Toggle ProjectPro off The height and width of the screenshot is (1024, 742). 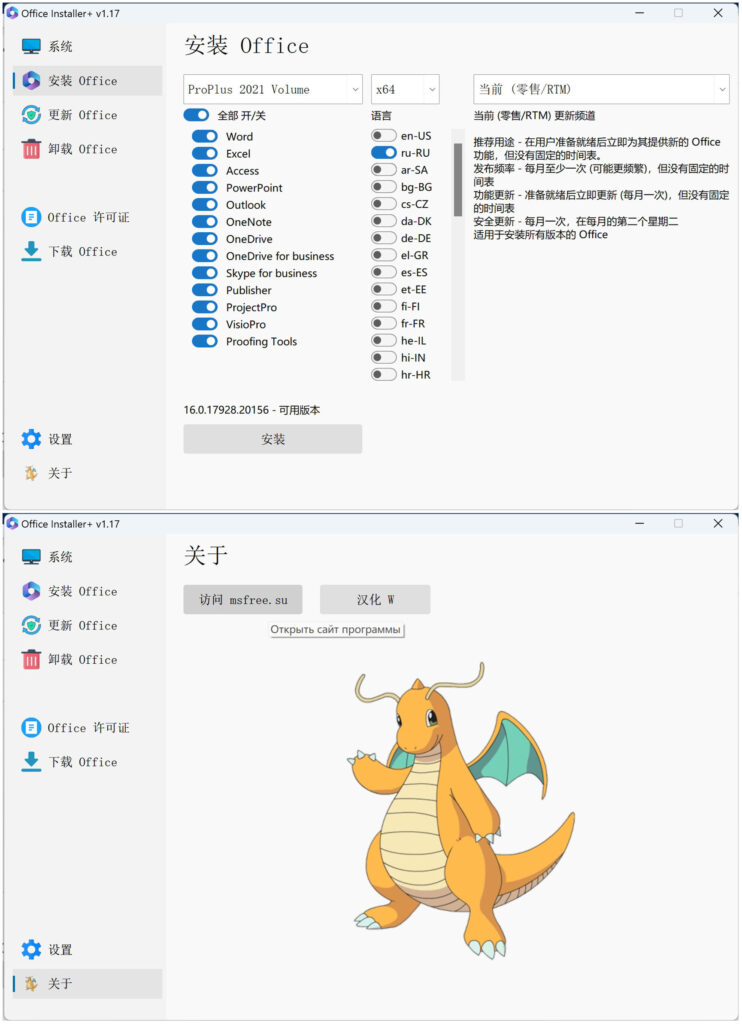[204, 307]
